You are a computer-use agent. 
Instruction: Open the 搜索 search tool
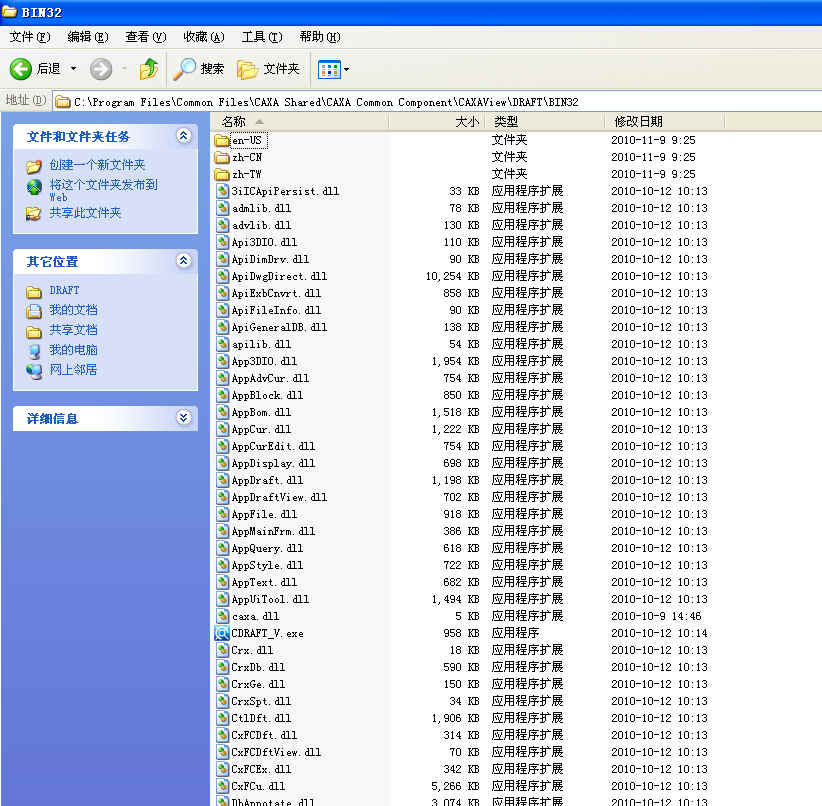(199, 69)
